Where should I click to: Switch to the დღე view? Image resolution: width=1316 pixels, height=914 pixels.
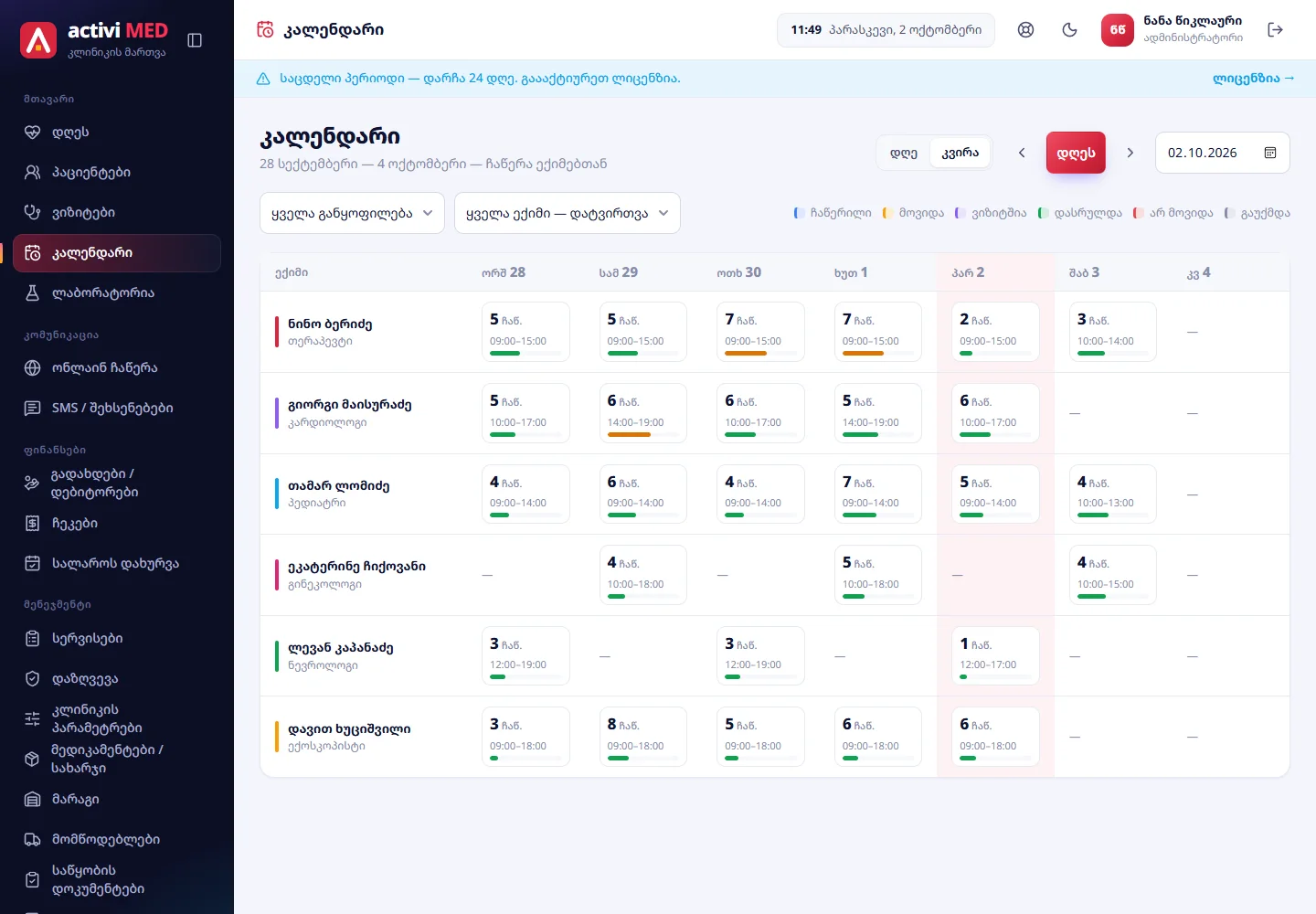tap(904, 153)
